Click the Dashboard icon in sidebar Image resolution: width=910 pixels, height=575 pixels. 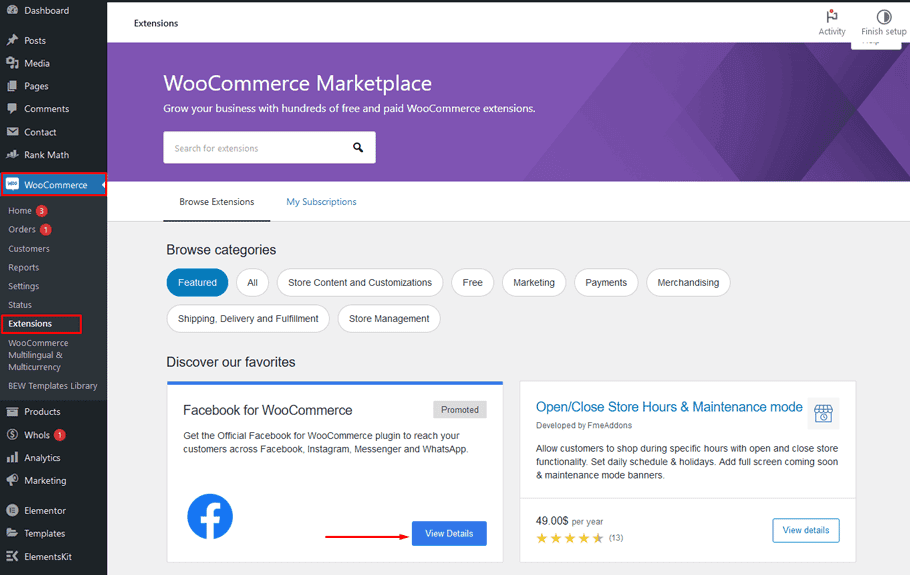point(12,10)
